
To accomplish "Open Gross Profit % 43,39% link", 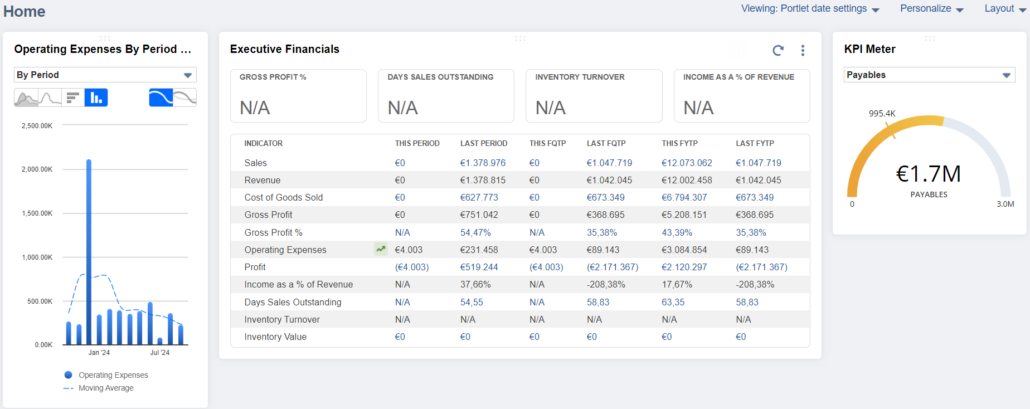I will tap(677, 232).
